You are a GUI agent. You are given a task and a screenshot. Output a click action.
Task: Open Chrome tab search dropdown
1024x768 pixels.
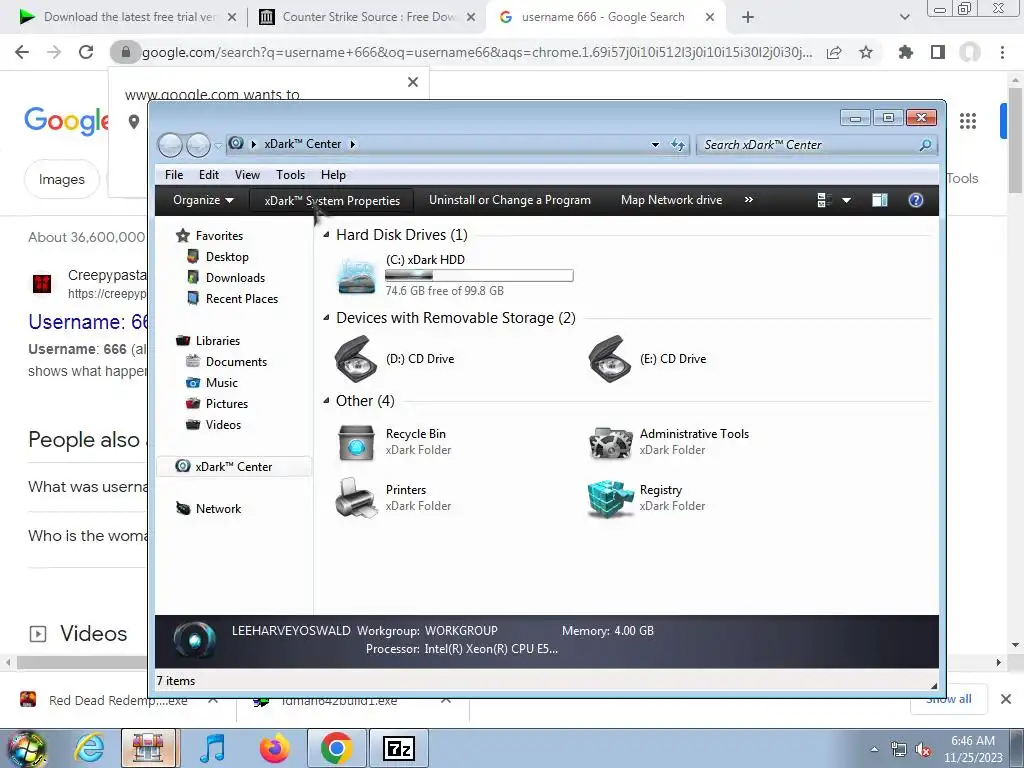904,17
